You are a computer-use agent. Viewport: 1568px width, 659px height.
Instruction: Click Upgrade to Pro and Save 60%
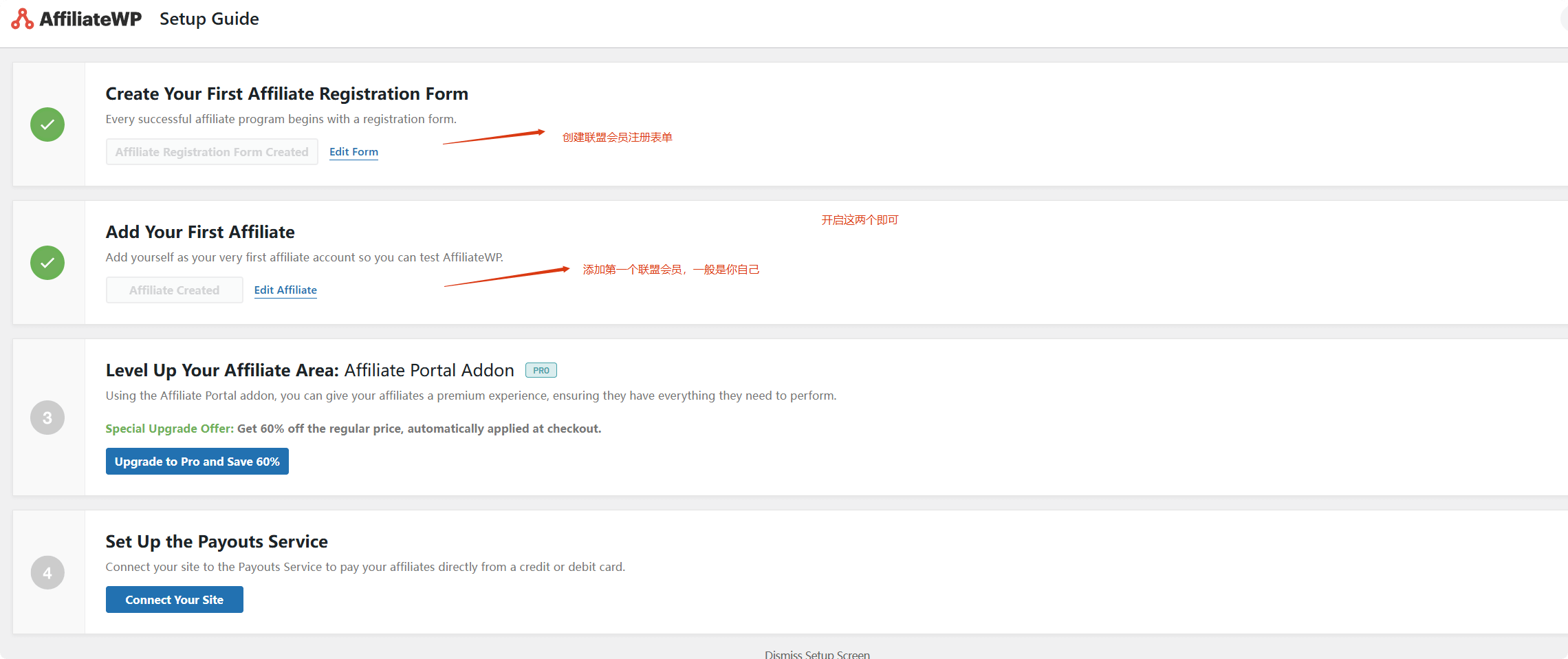pyautogui.click(x=197, y=462)
